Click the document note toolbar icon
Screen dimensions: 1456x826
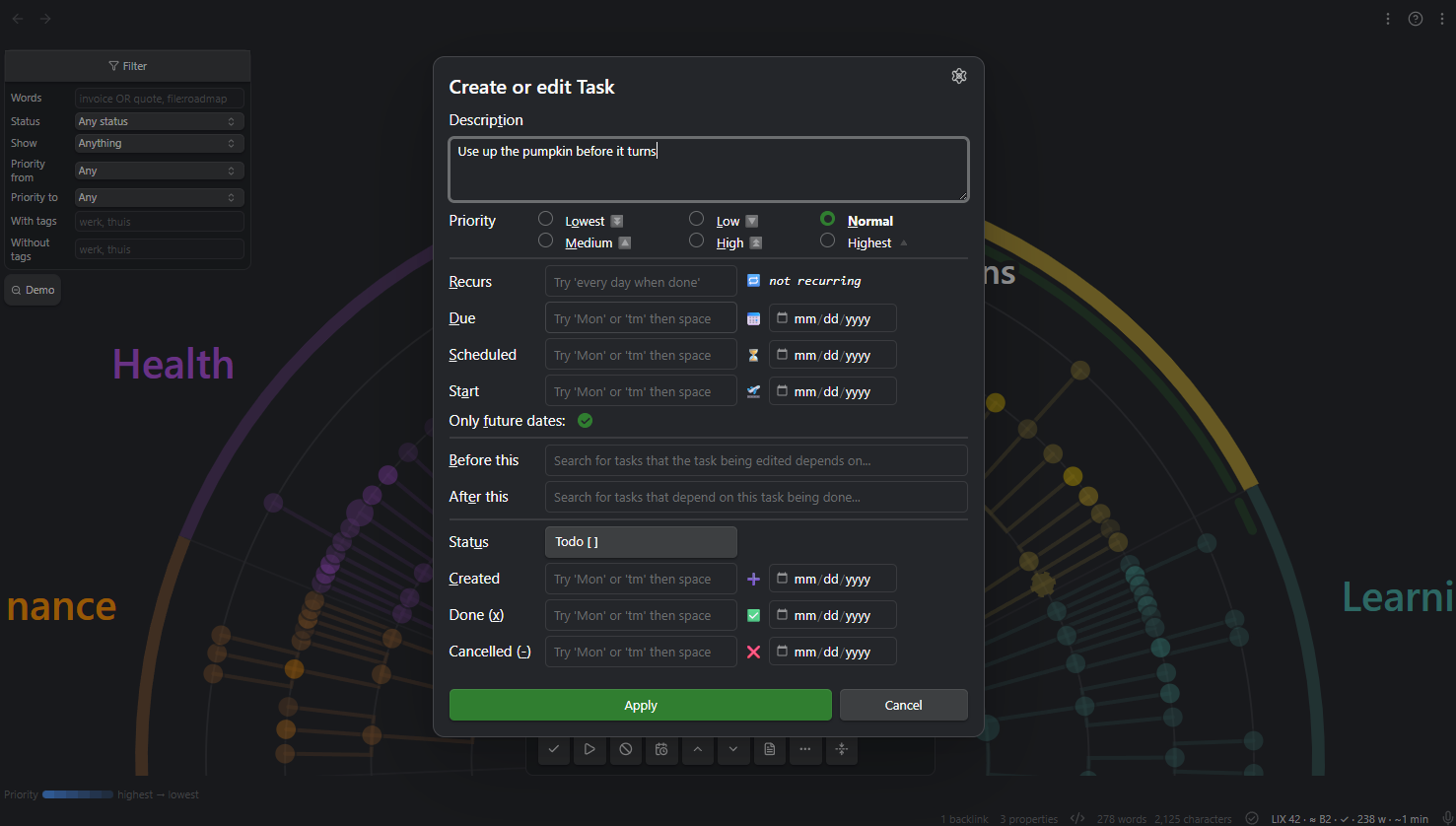tap(770, 749)
